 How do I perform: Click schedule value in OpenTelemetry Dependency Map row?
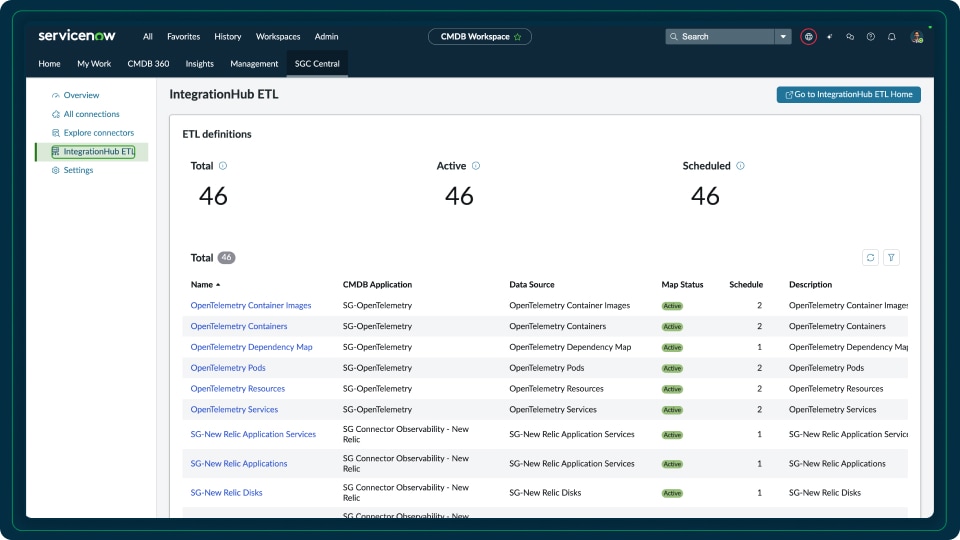[759, 347]
